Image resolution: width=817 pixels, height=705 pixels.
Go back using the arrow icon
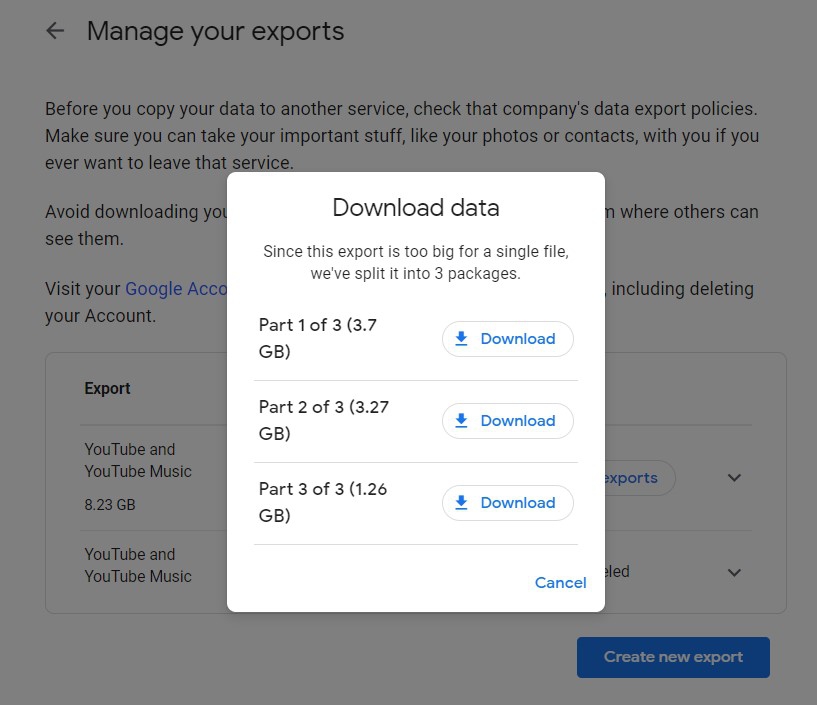pyautogui.click(x=55, y=31)
